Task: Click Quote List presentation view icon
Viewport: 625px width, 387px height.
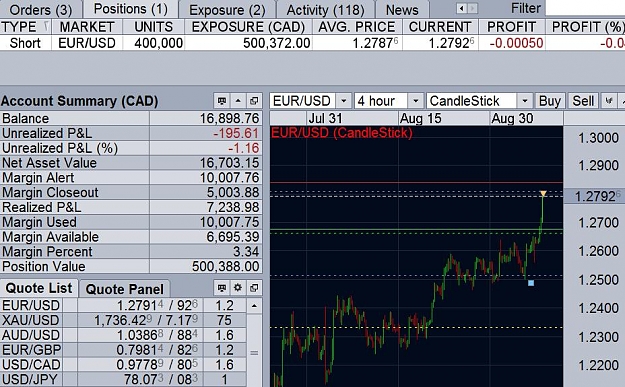Action: [222, 287]
